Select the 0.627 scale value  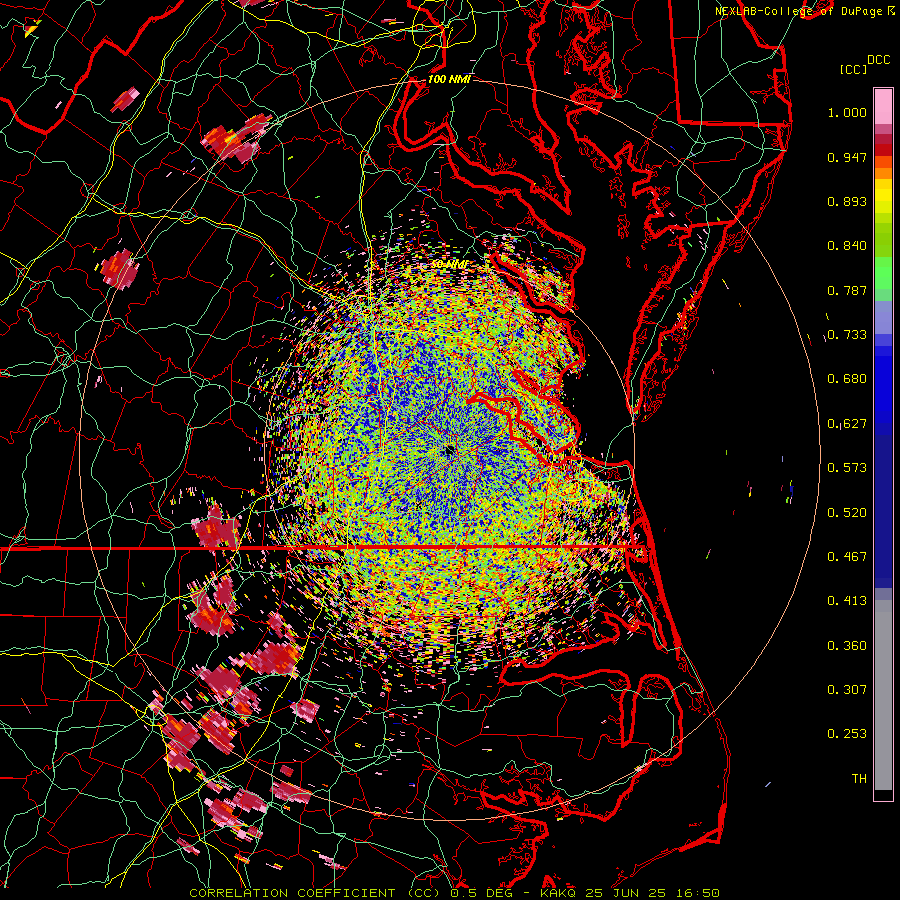[x=847, y=424]
